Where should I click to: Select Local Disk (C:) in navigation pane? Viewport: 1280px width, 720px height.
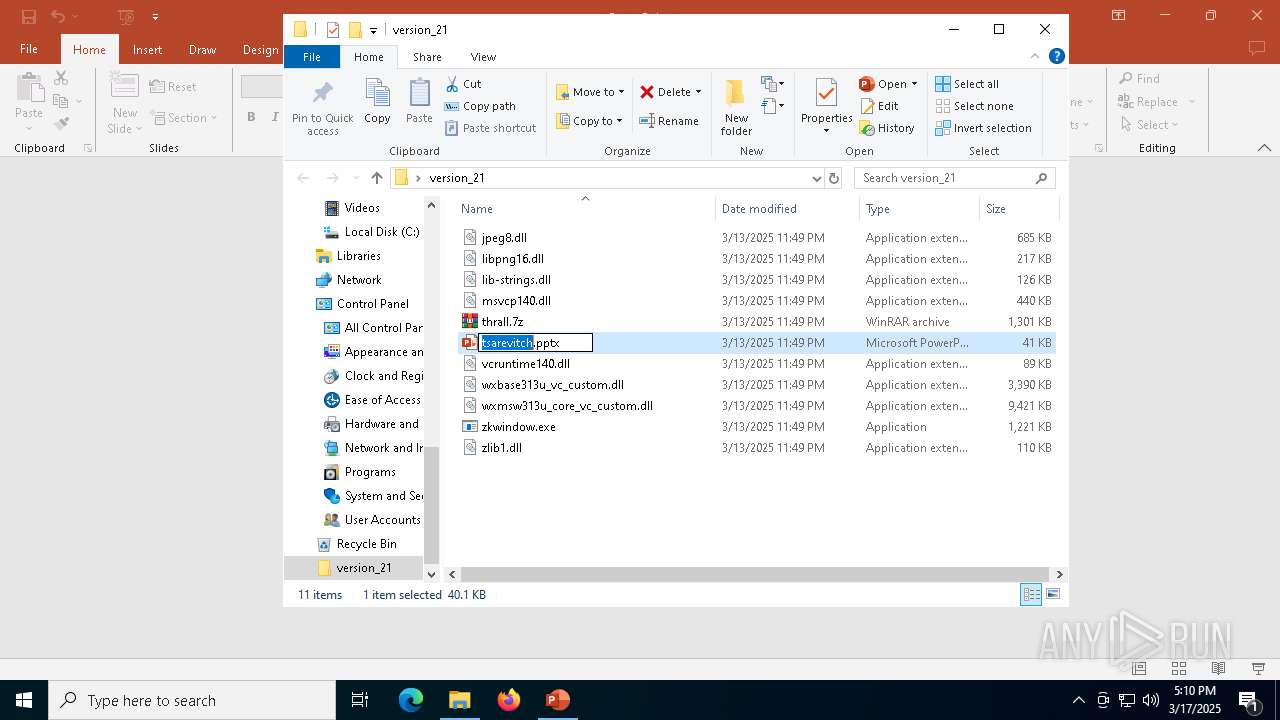(371, 232)
